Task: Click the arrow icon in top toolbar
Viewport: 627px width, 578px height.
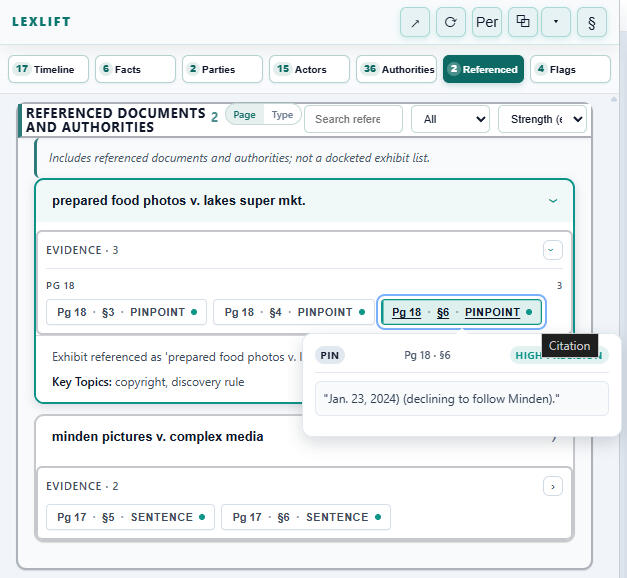Action: pyautogui.click(x=415, y=22)
